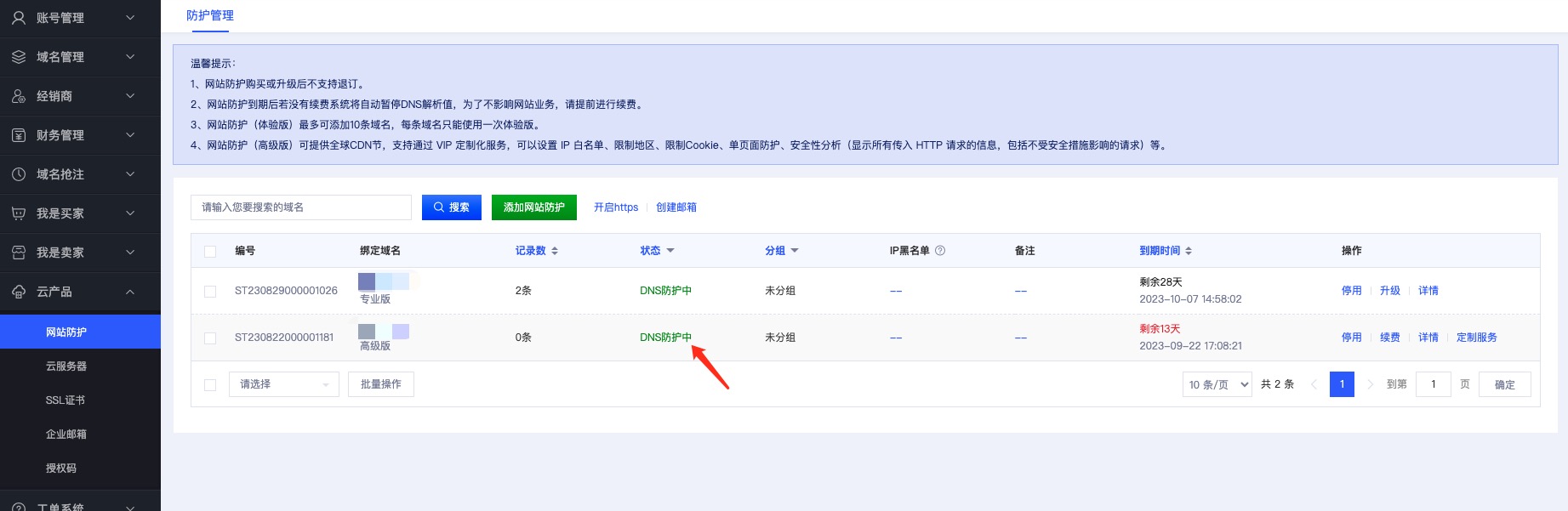Image resolution: width=1568 pixels, height=511 pixels.
Task: Click 停用 for ST230822000001181
Action: click(x=1351, y=338)
